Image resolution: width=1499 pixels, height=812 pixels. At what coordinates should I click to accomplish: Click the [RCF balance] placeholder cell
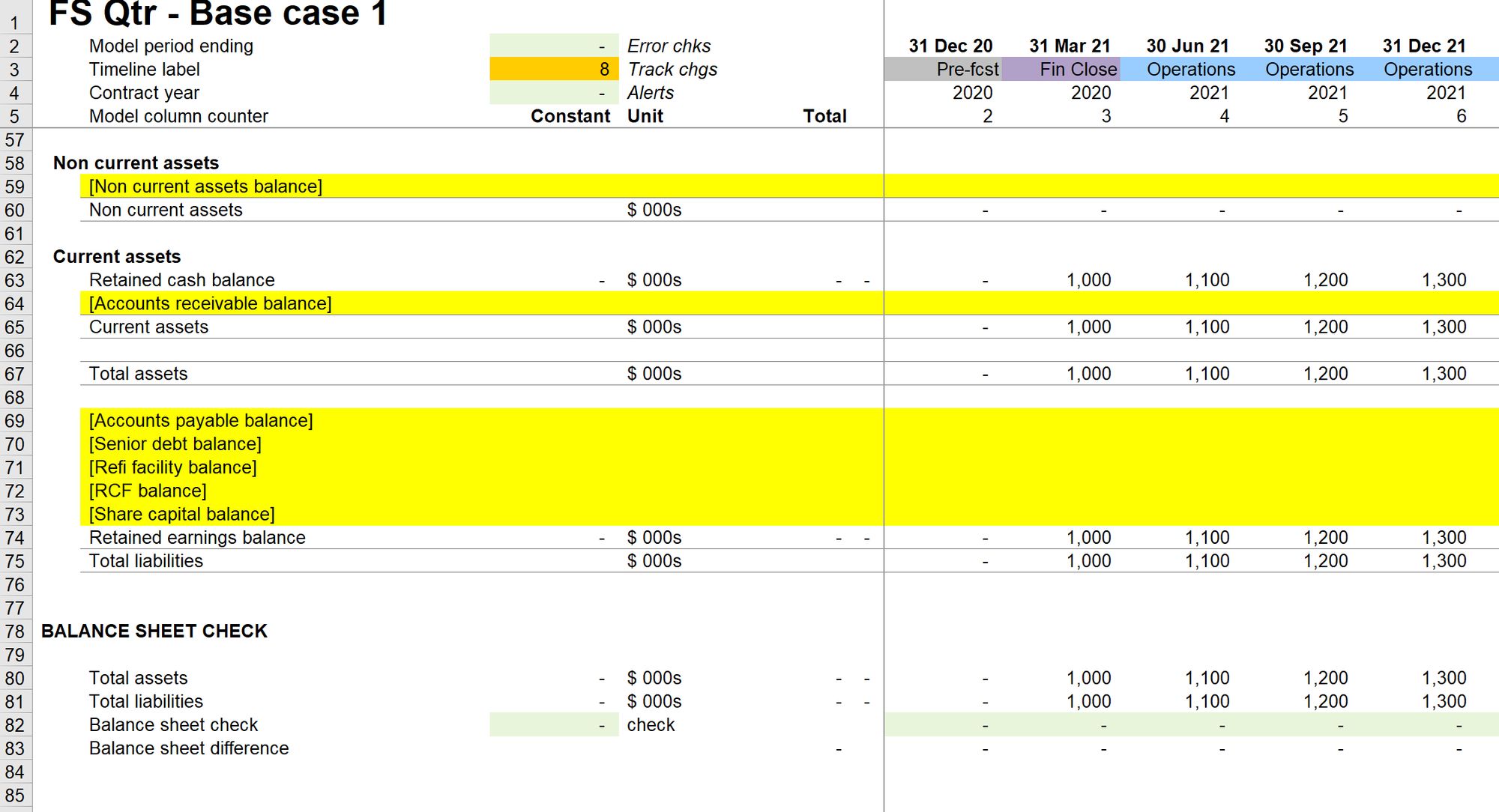[148, 491]
